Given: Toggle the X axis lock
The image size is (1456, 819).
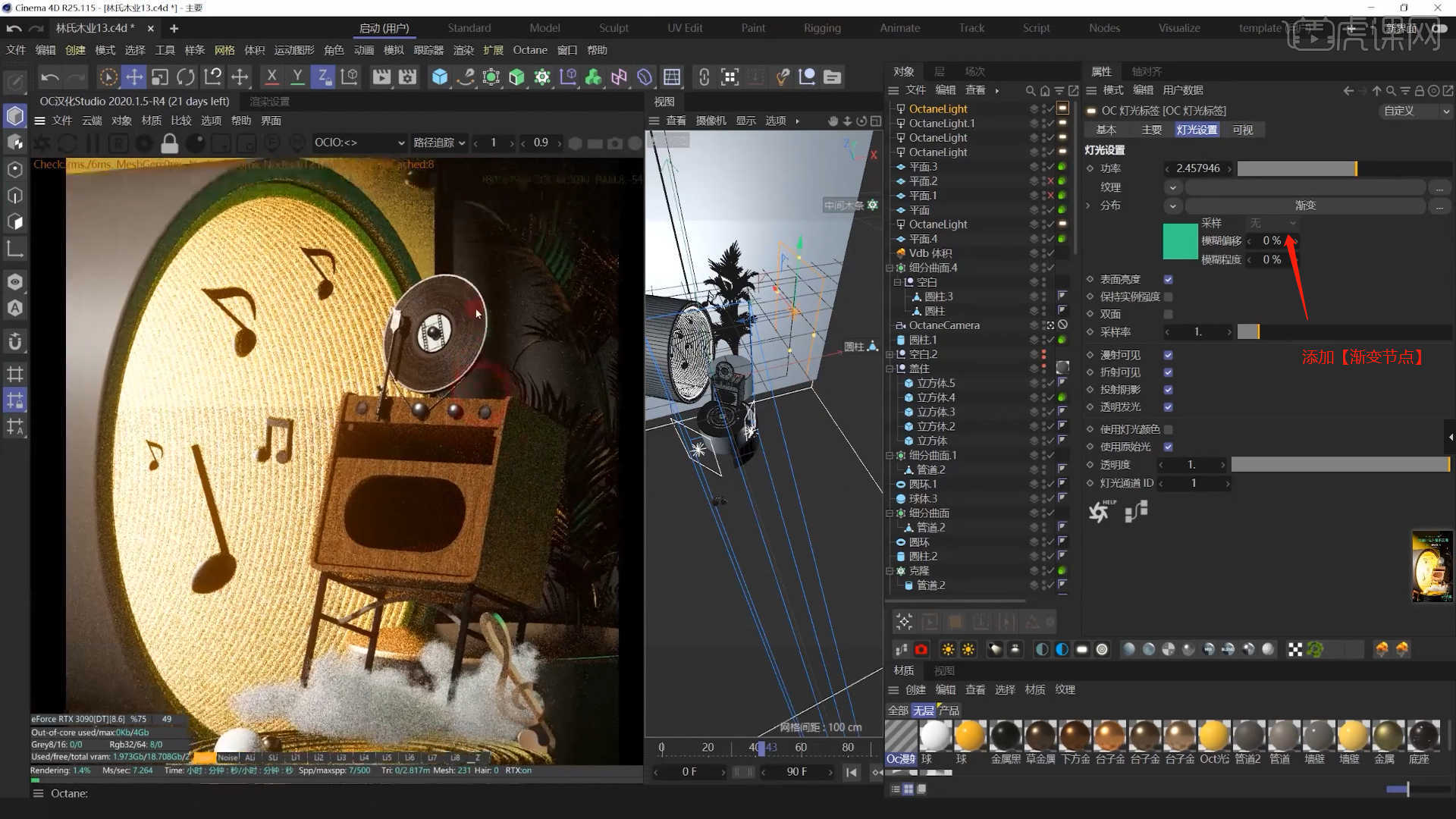Looking at the screenshot, I should [x=271, y=77].
